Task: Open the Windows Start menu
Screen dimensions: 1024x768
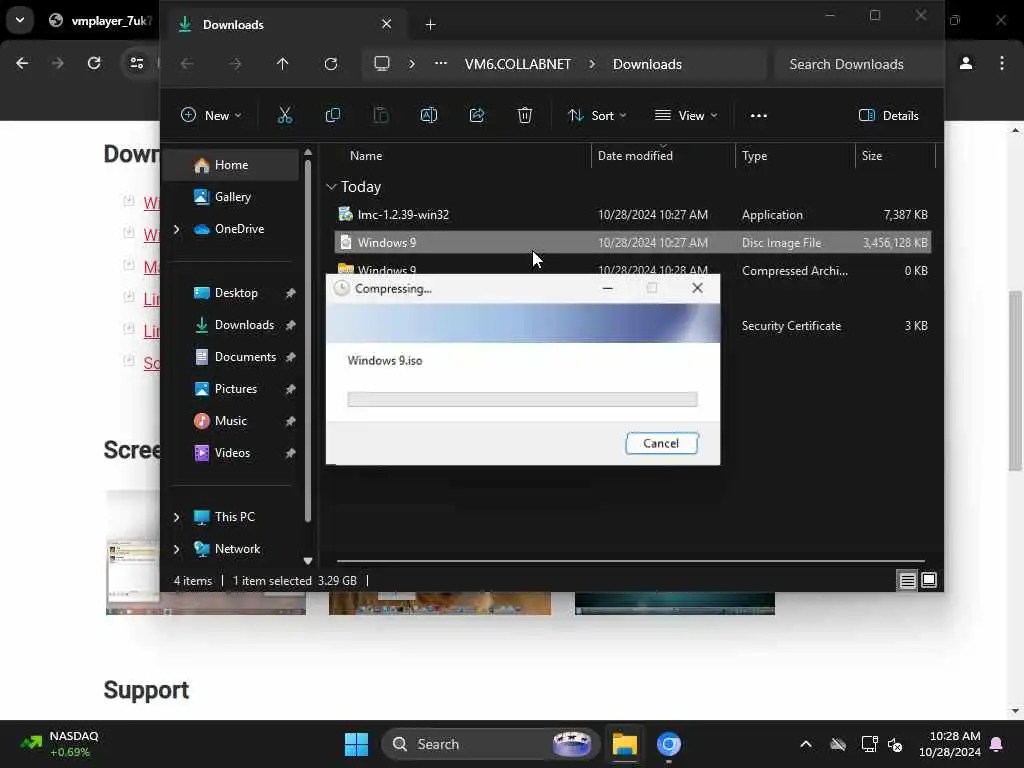Action: pyautogui.click(x=356, y=744)
